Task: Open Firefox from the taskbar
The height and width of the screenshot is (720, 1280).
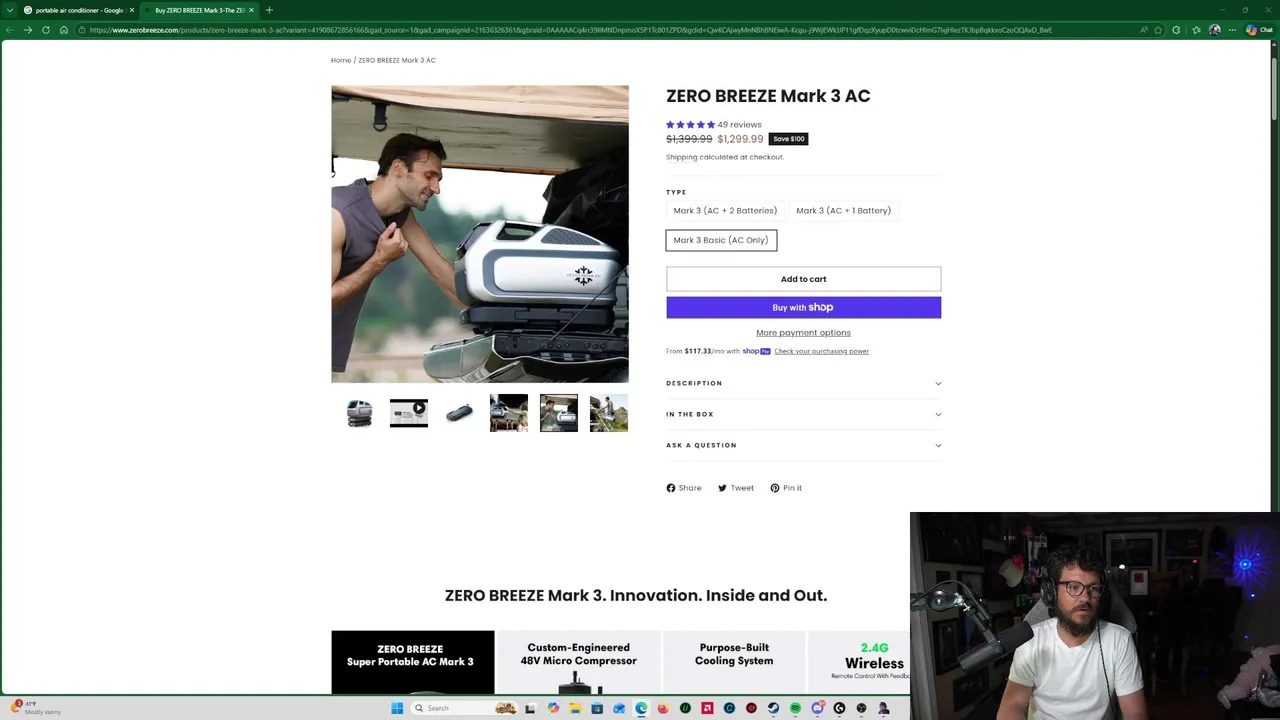Action: 663,708
